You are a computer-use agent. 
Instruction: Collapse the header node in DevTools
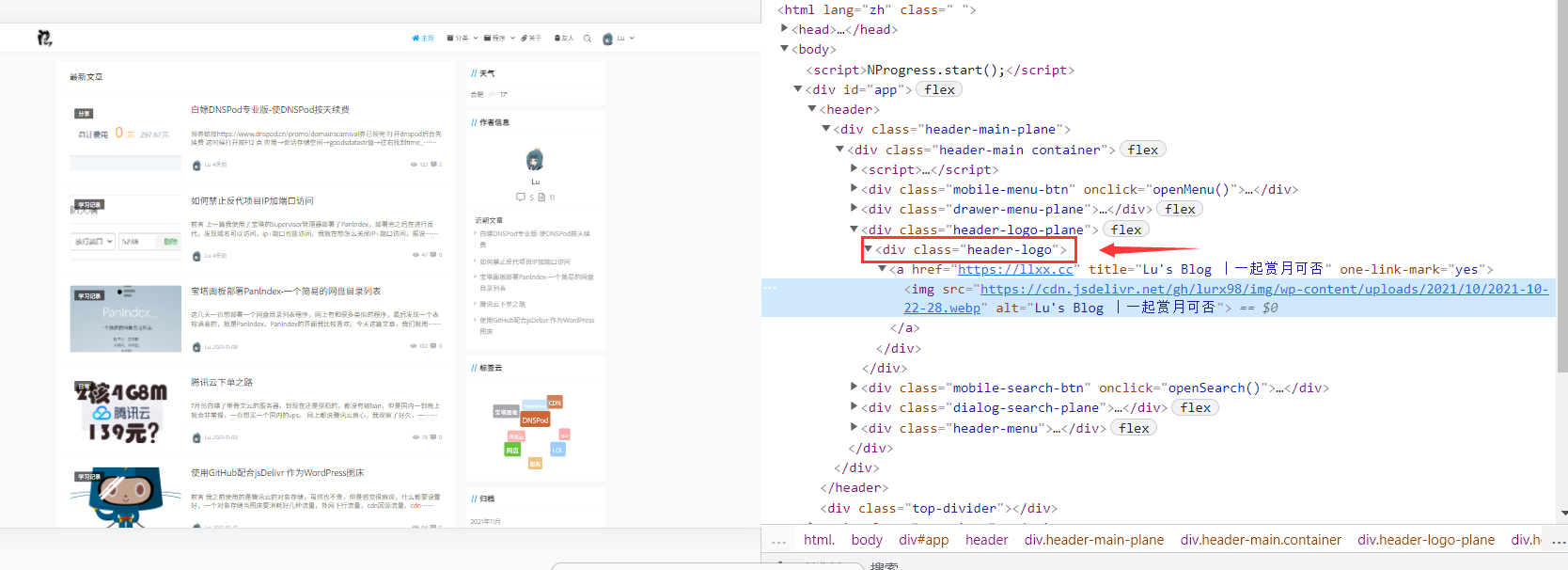coord(812,109)
